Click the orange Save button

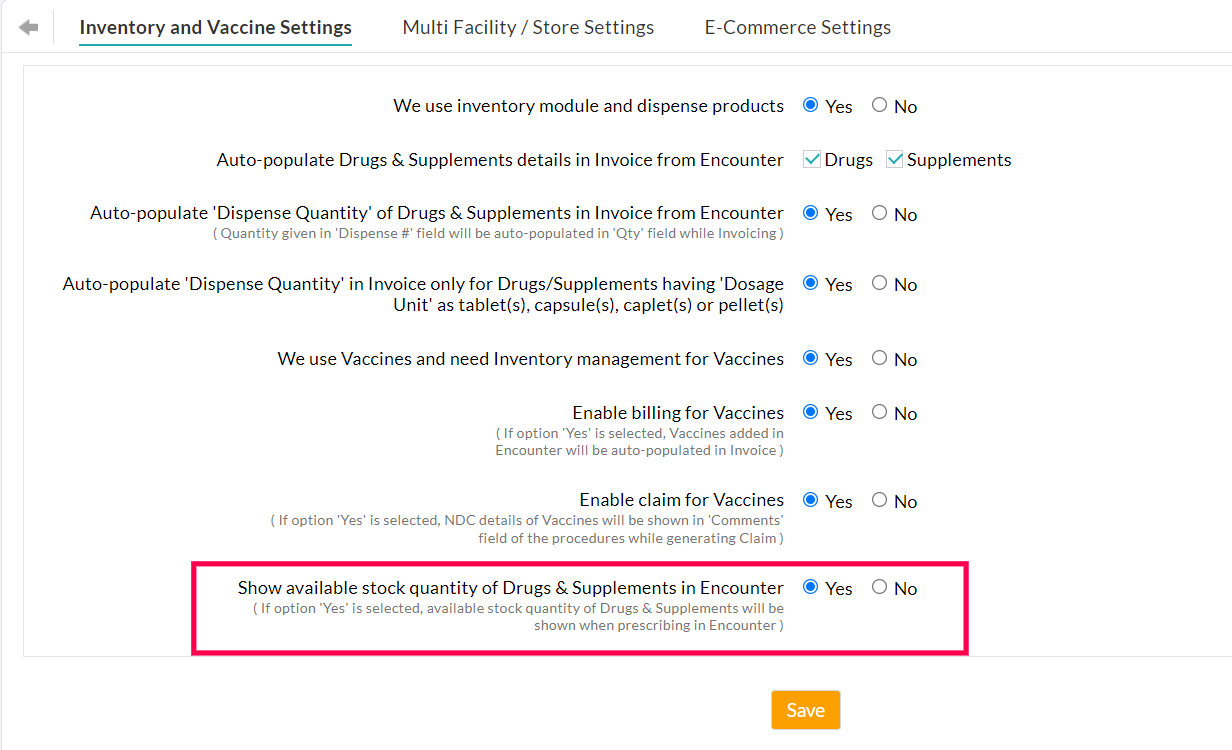click(x=805, y=709)
